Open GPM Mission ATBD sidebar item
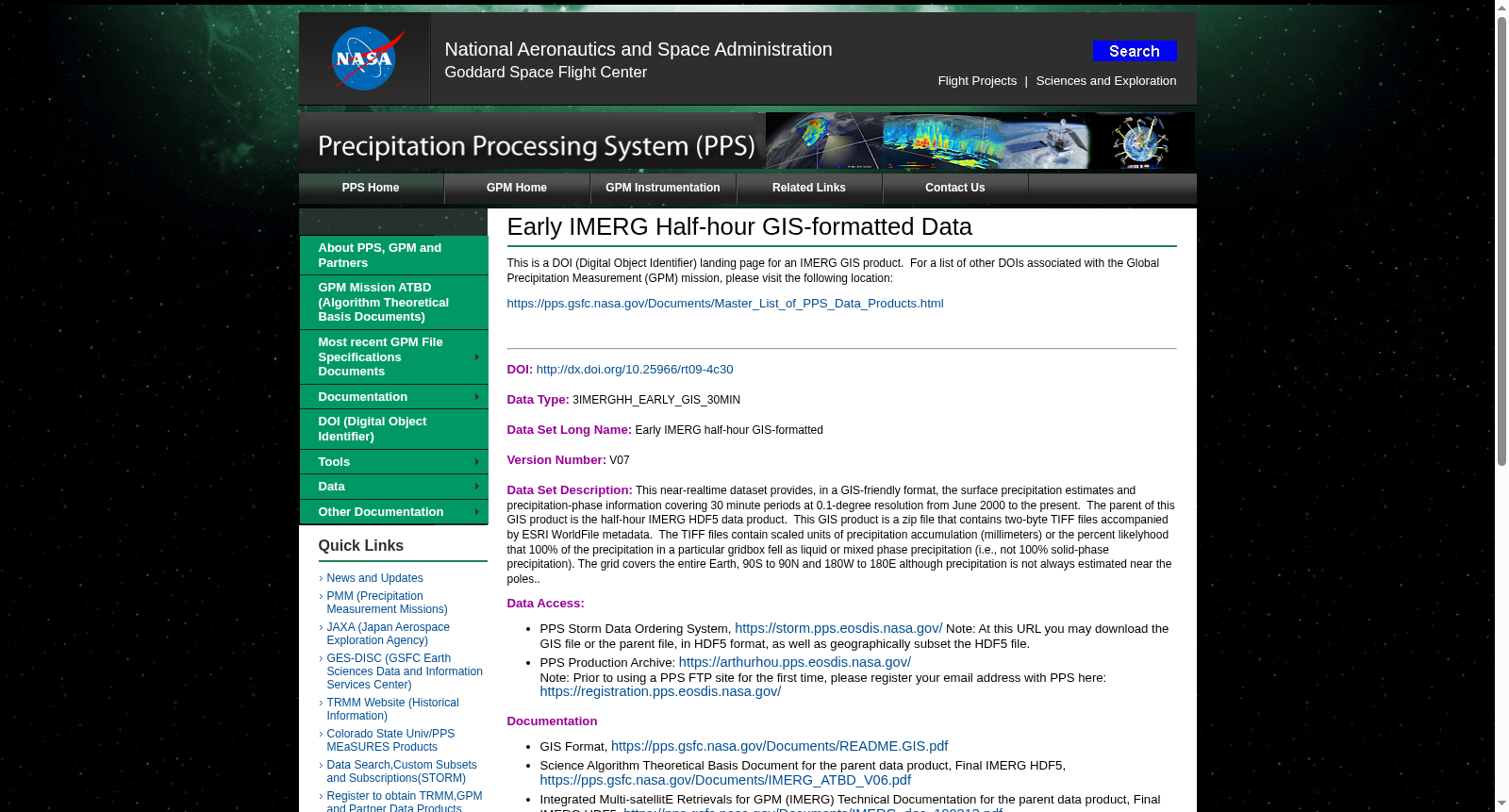The image size is (1509, 812). [x=393, y=302]
